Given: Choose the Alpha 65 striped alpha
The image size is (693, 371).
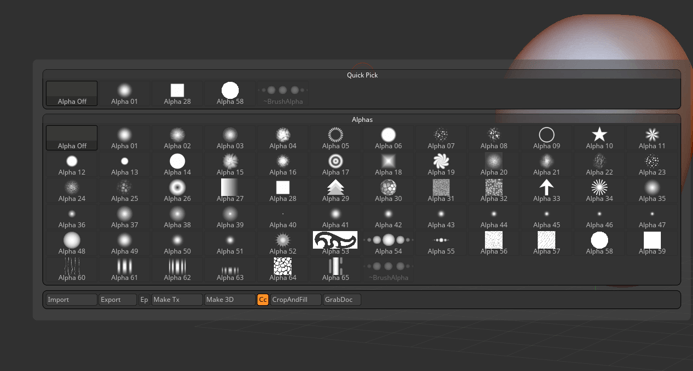Looking at the screenshot, I should [x=335, y=270].
